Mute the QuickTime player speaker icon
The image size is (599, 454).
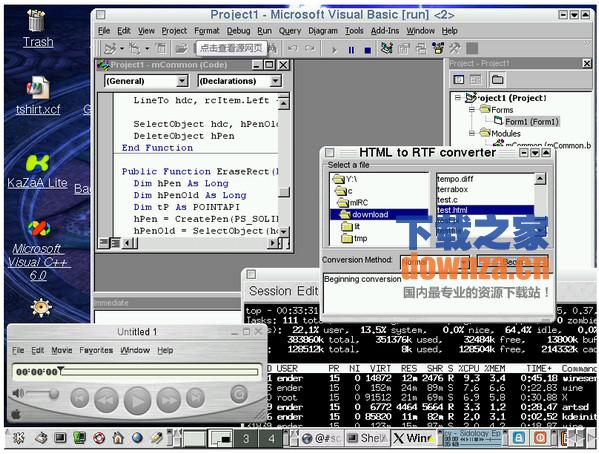point(18,393)
